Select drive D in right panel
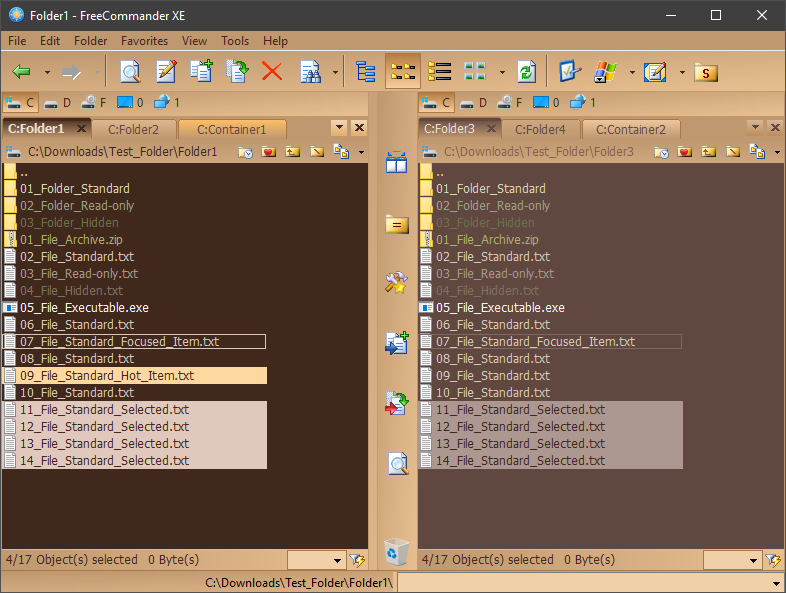Viewport: 786px width, 593px height. (x=473, y=103)
